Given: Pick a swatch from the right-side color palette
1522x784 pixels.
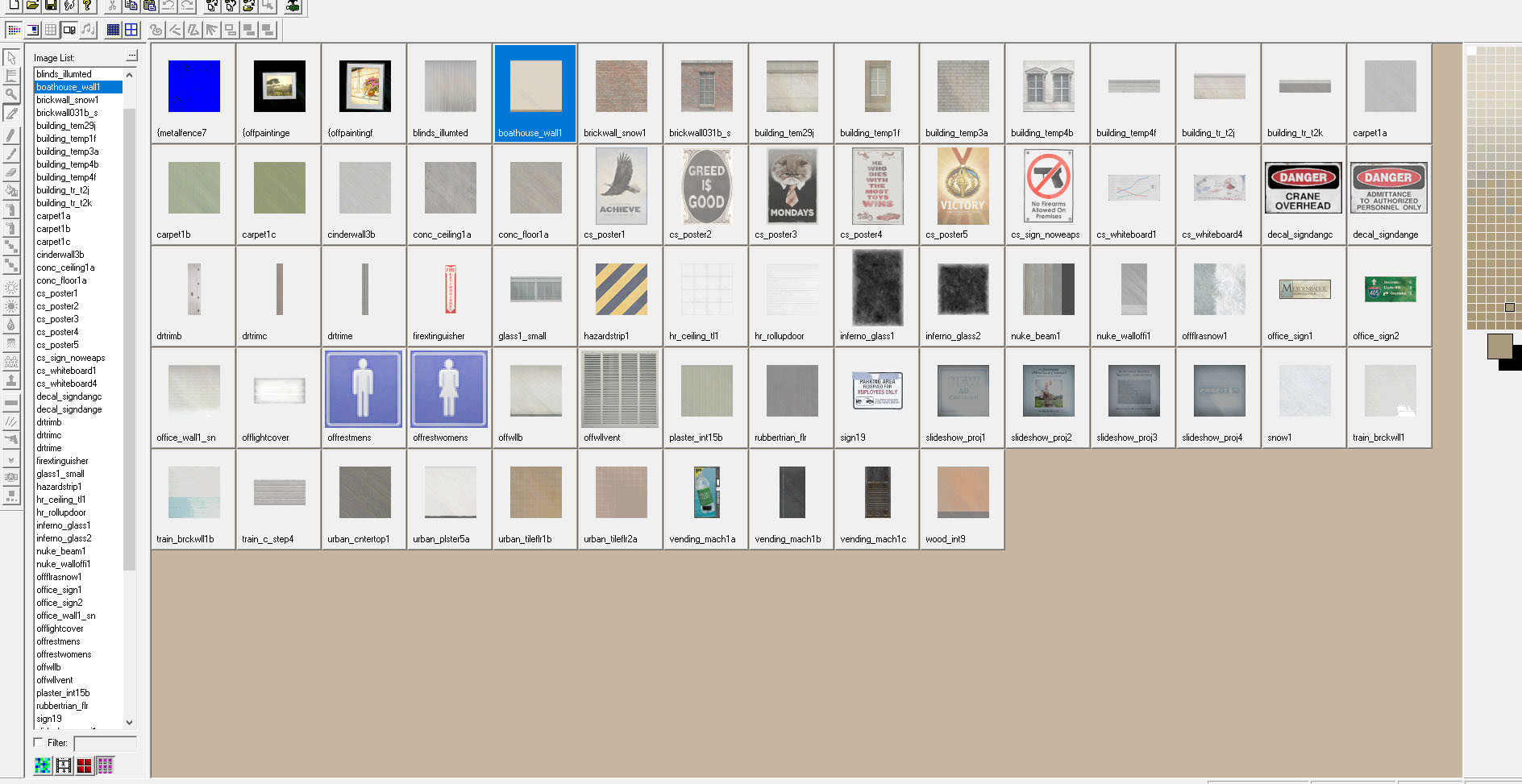Looking at the screenshot, I should (x=1491, y=161).
